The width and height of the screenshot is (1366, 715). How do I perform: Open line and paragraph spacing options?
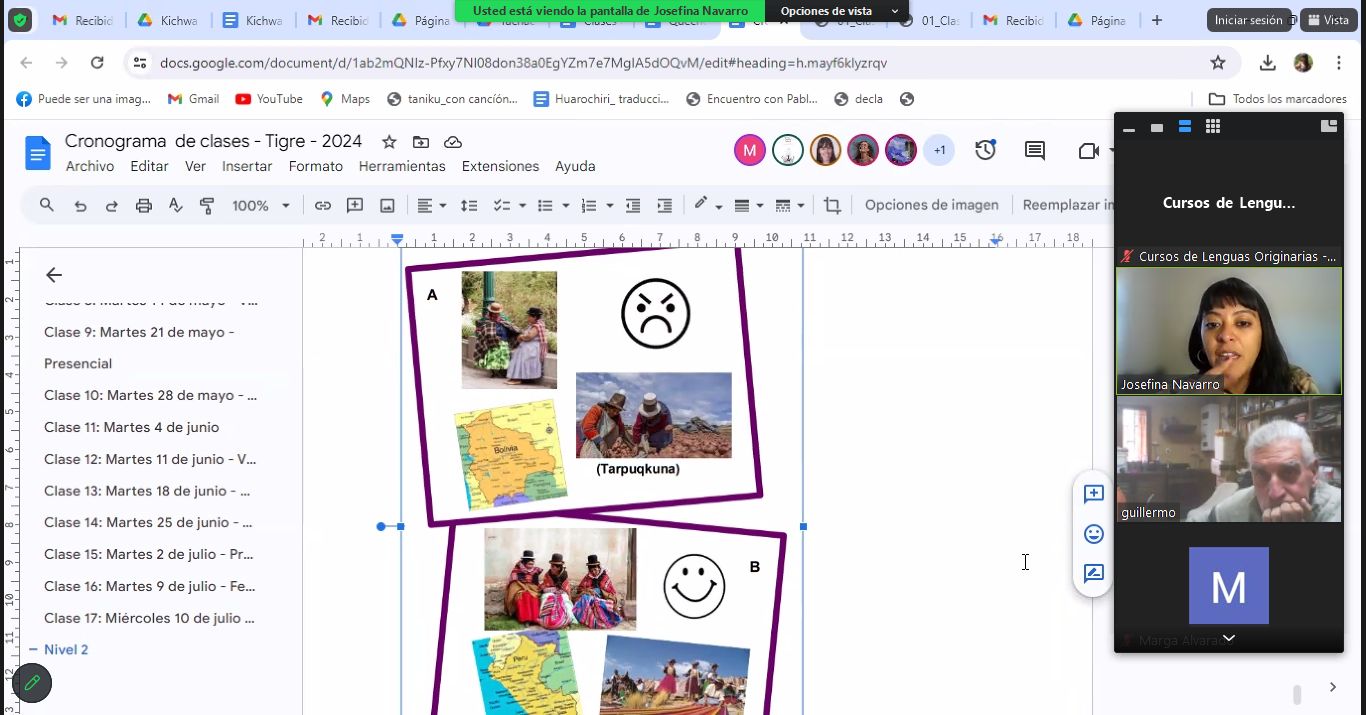click(469, 205)
